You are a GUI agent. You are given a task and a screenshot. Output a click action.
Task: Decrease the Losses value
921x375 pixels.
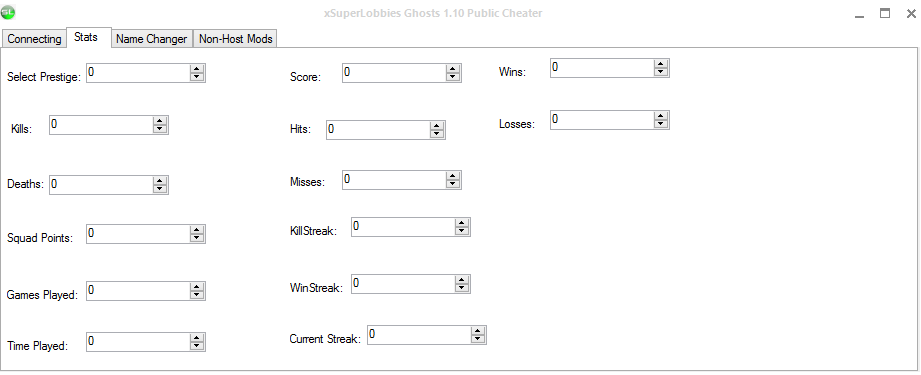[661, 124]
